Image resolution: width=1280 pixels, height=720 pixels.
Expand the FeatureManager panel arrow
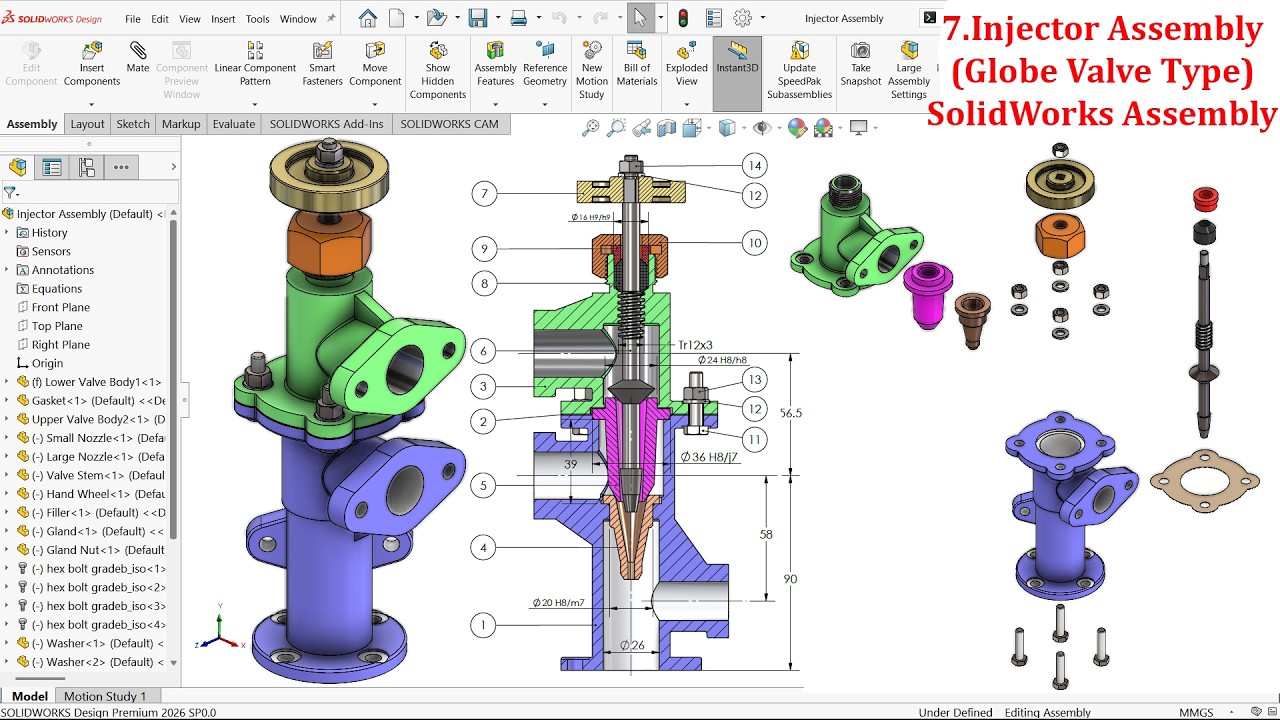coord(173,167)
